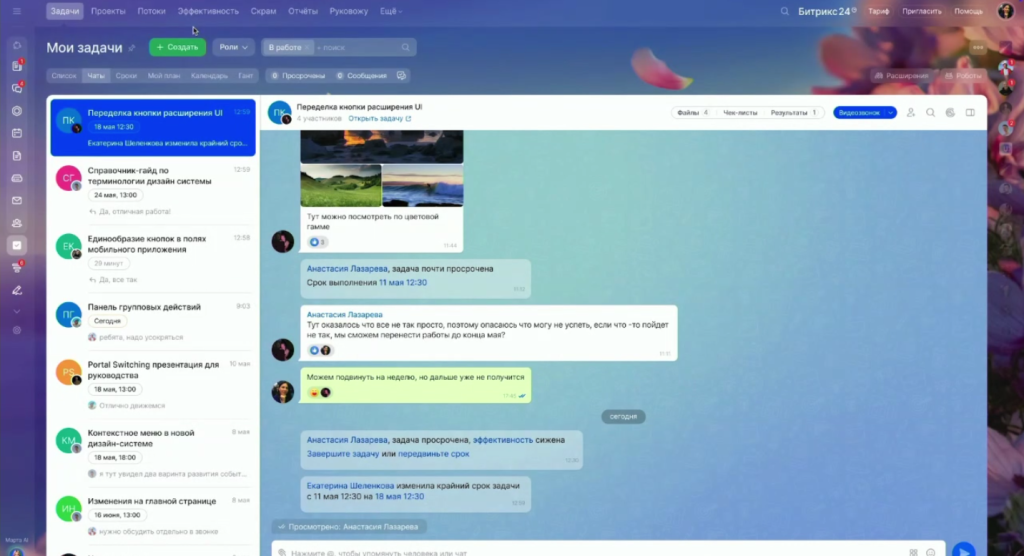Open the Видеозвонок dropdown arrow
Screen dimensions: 1024x556
890,113
